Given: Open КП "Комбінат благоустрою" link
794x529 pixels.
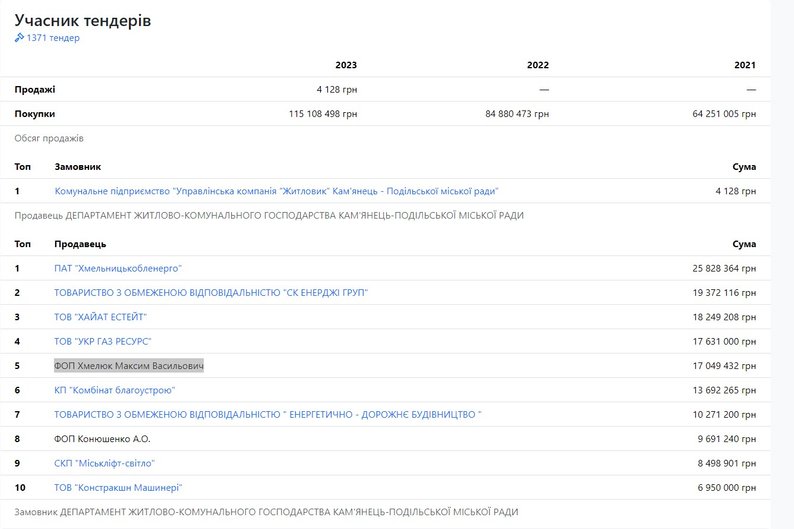Looking at the screenshot, I should (115, 390).
